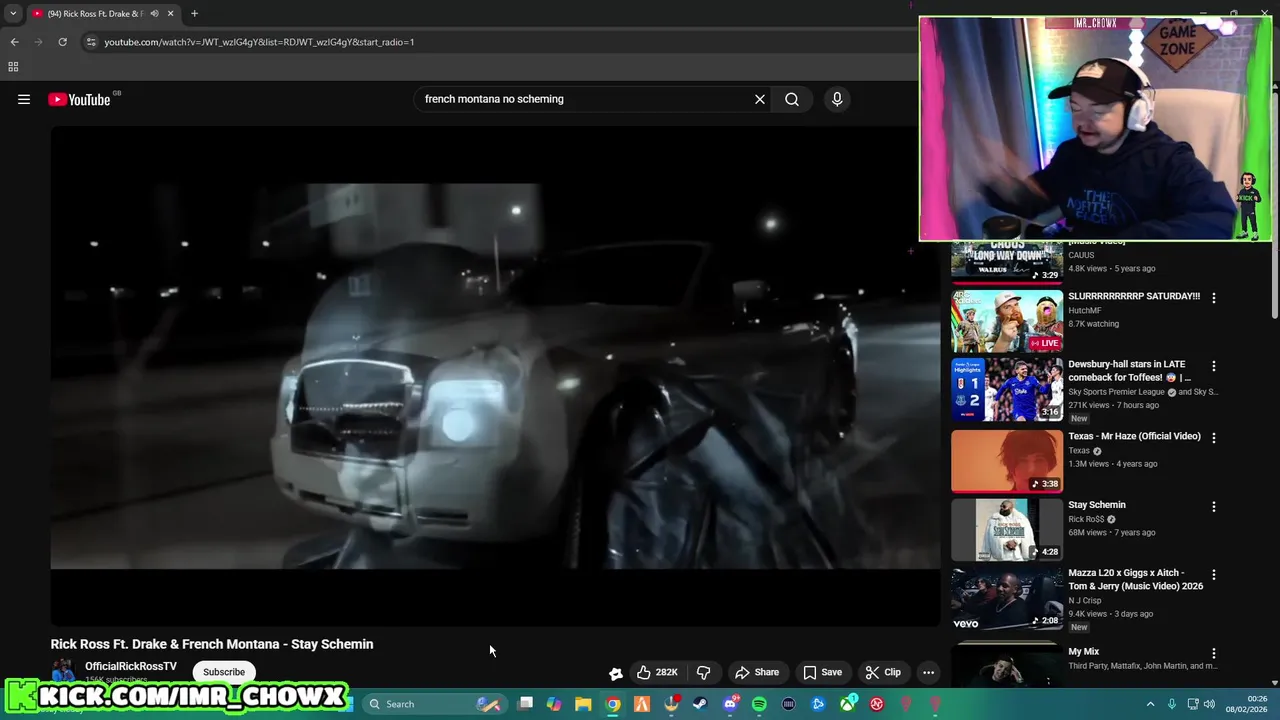Click the video player to pause

click(x=495, y=375)
